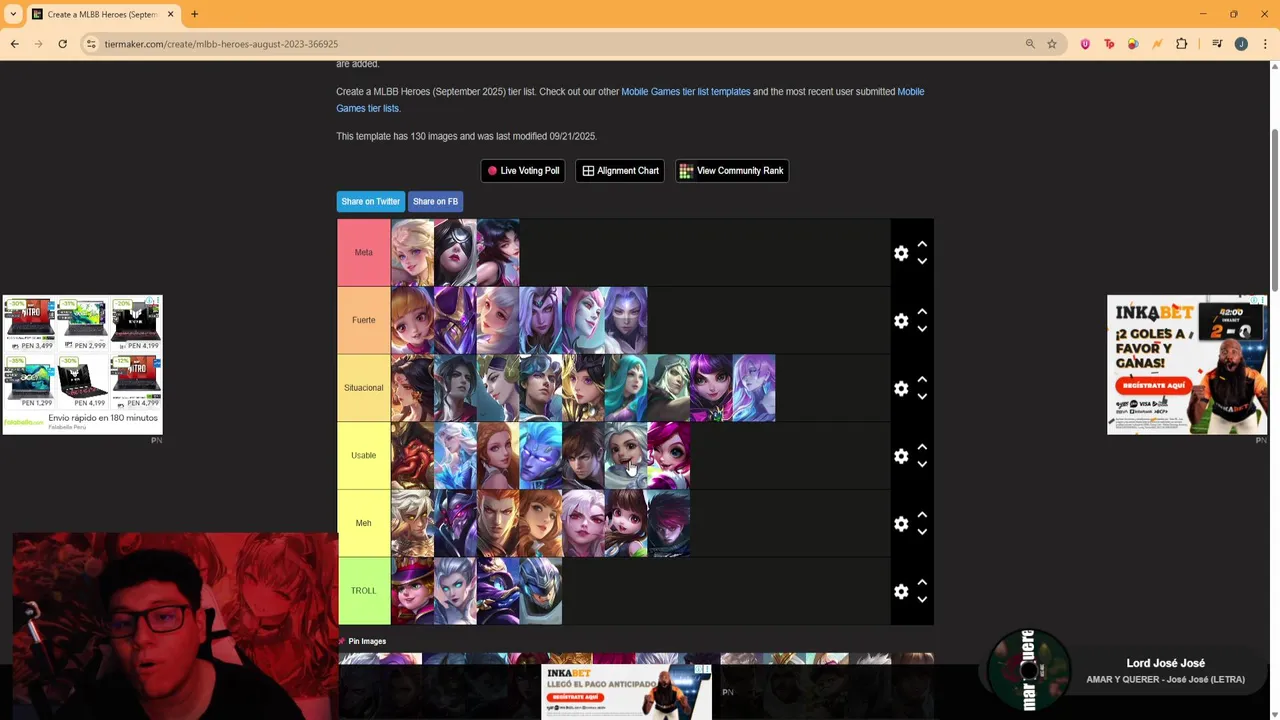Click the red Meta tier label

pyautogui.click(x=364, y=252)
